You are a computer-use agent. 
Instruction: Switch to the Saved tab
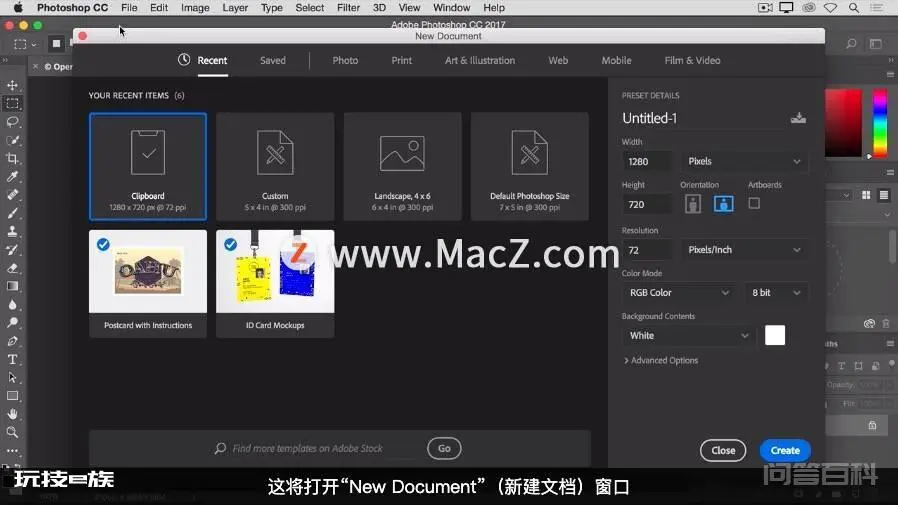pos(273,60)
